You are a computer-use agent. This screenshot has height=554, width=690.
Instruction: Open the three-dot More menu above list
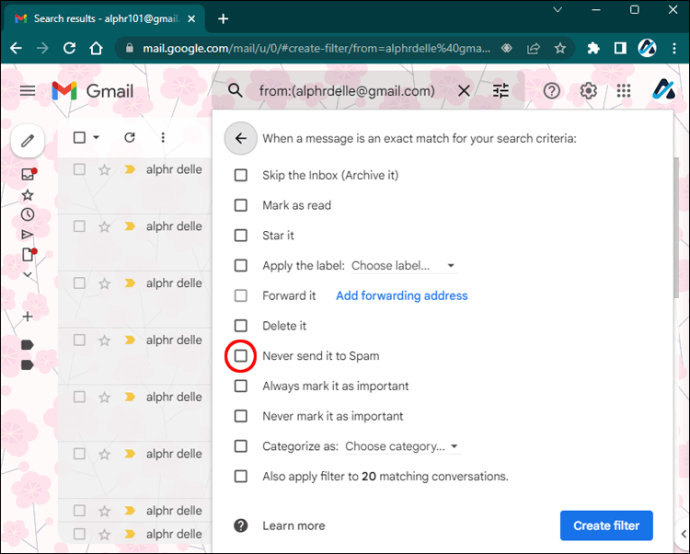pyautogui.click(x=163, y=138)
